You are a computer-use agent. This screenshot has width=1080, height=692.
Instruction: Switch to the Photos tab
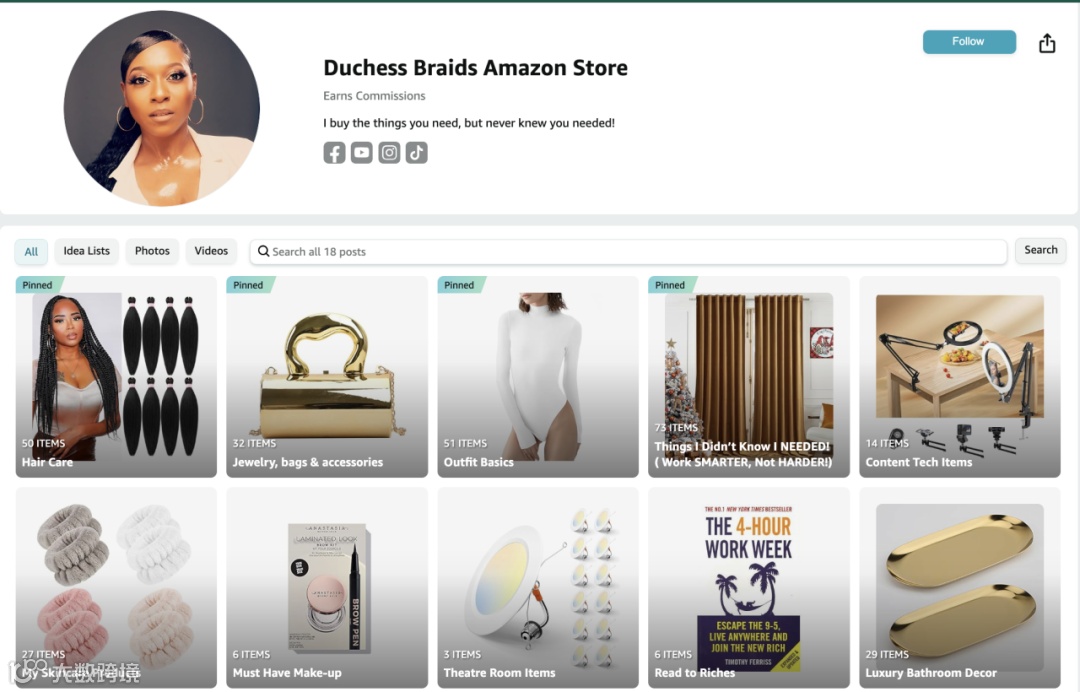click(x=152, y=251)
